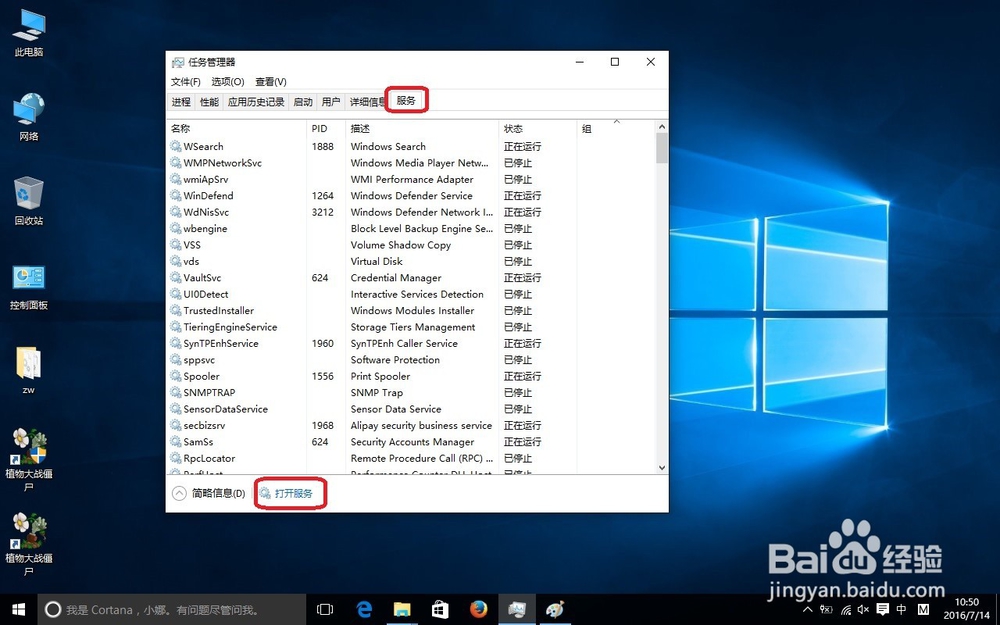Image resolution: width=1000 pixels, height=625 pixels.
Task: Click the Task Manager taskbar icon
Action: (x=516, y=609)
